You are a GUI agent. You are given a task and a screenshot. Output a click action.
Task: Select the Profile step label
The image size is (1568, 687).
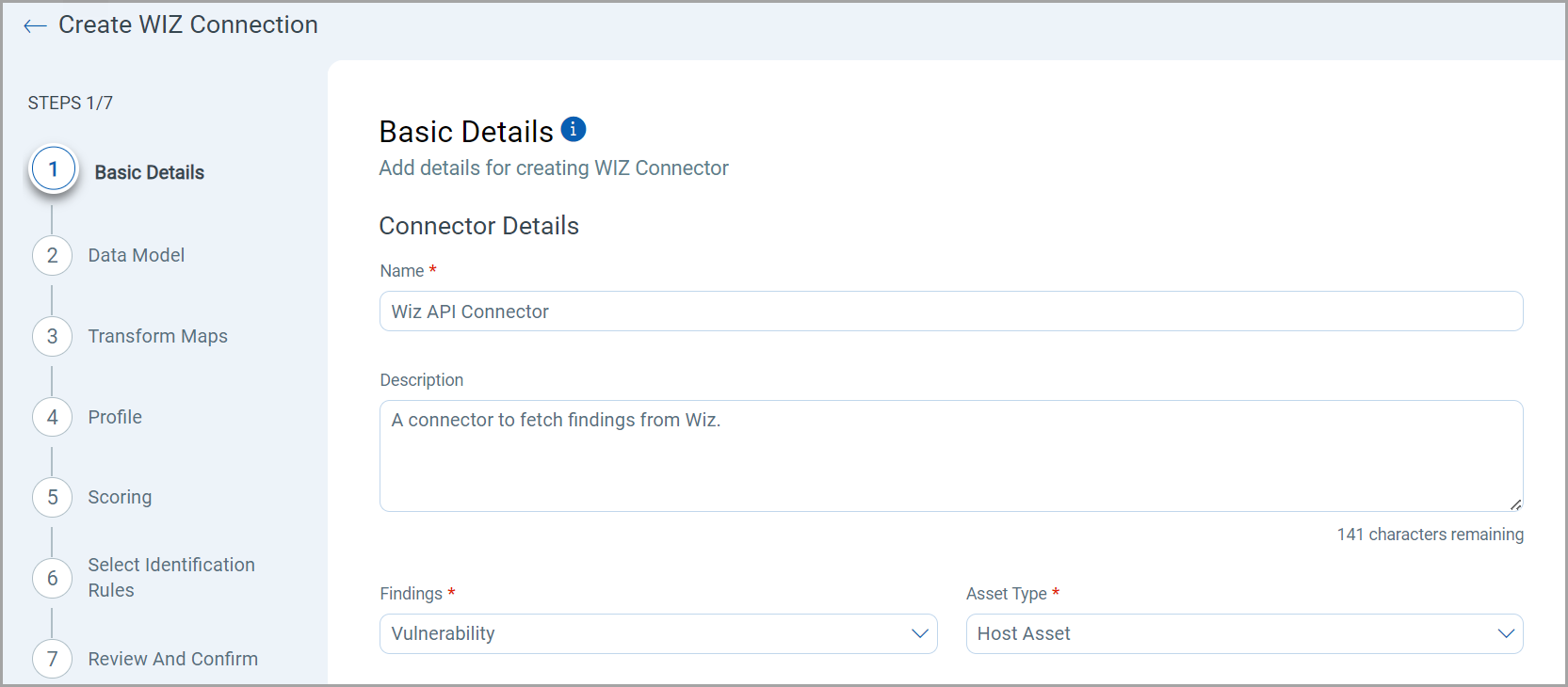tap(115, 418)
